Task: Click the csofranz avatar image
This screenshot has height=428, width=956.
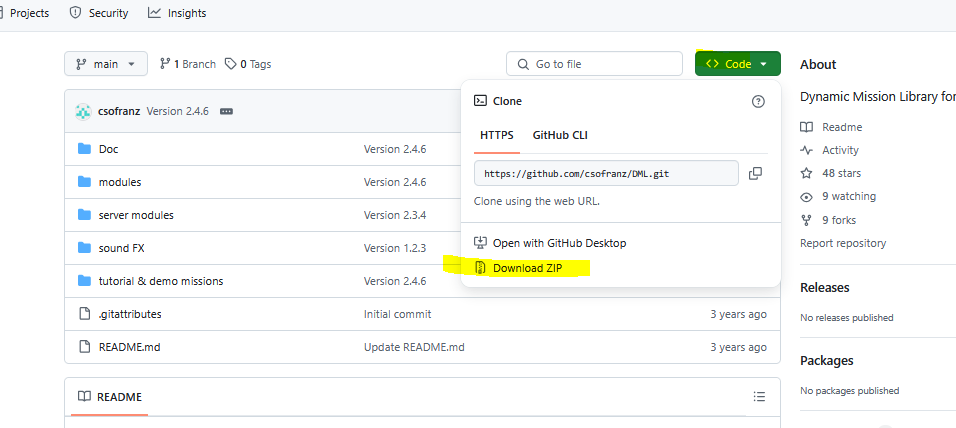Action: (83, 112)
